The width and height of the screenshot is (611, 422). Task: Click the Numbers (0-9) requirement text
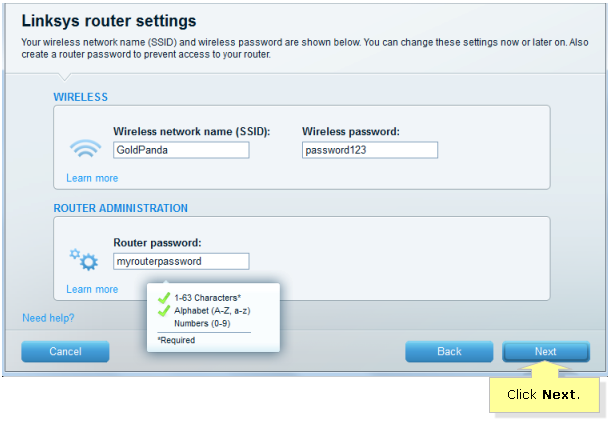(202, 323)
